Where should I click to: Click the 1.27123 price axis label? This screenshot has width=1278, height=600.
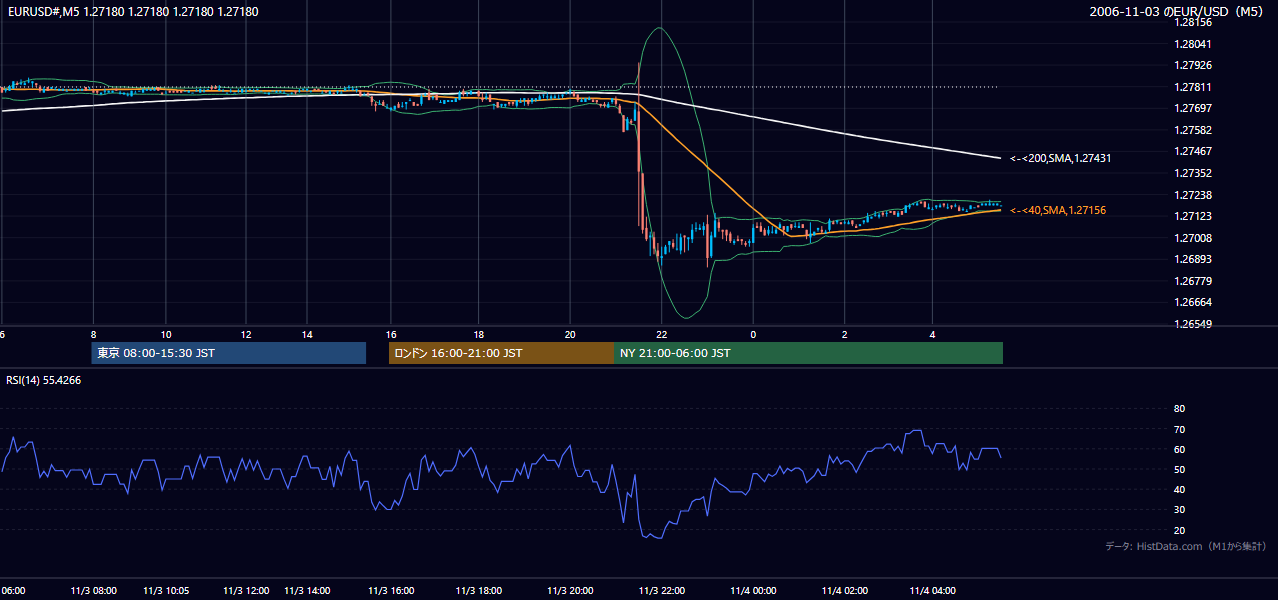pos(1194,216)
